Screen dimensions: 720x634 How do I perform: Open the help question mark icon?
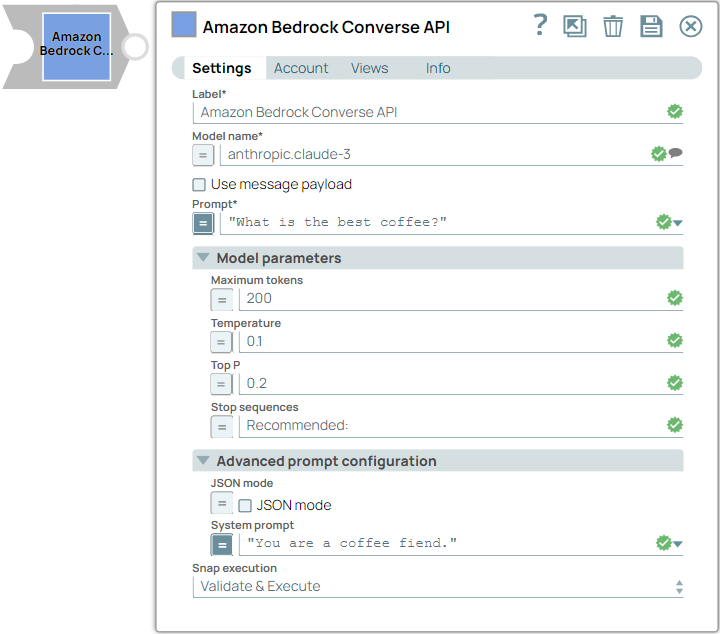(540, 25)
